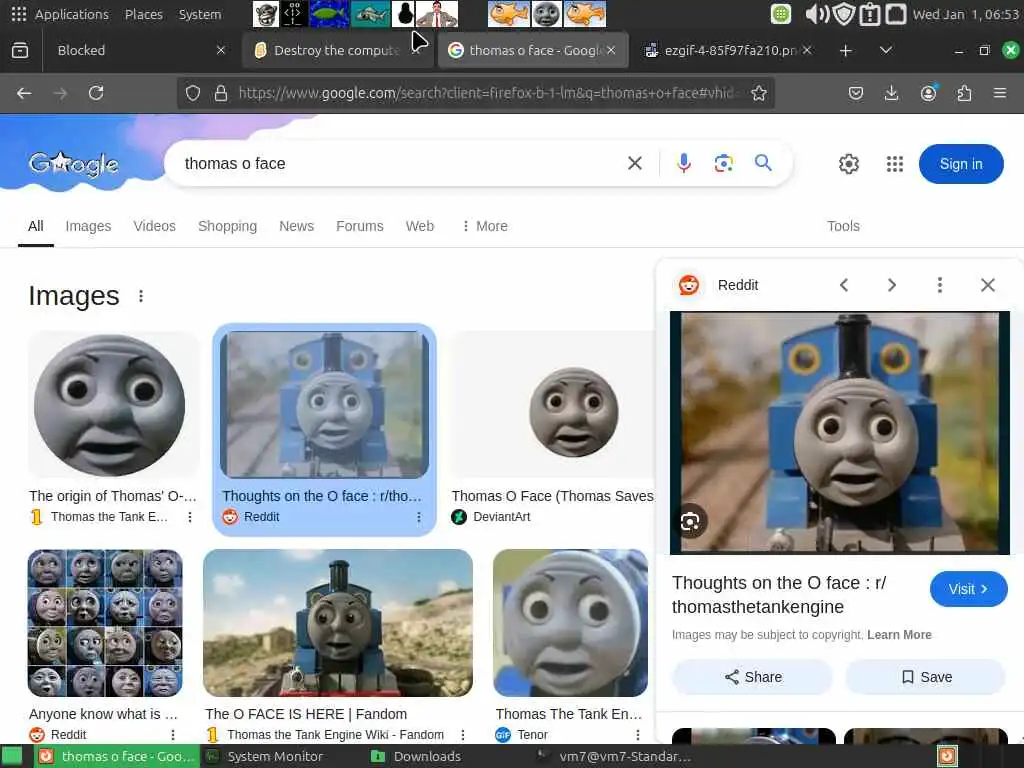Open the System menu in top panel

click(200, 14)
